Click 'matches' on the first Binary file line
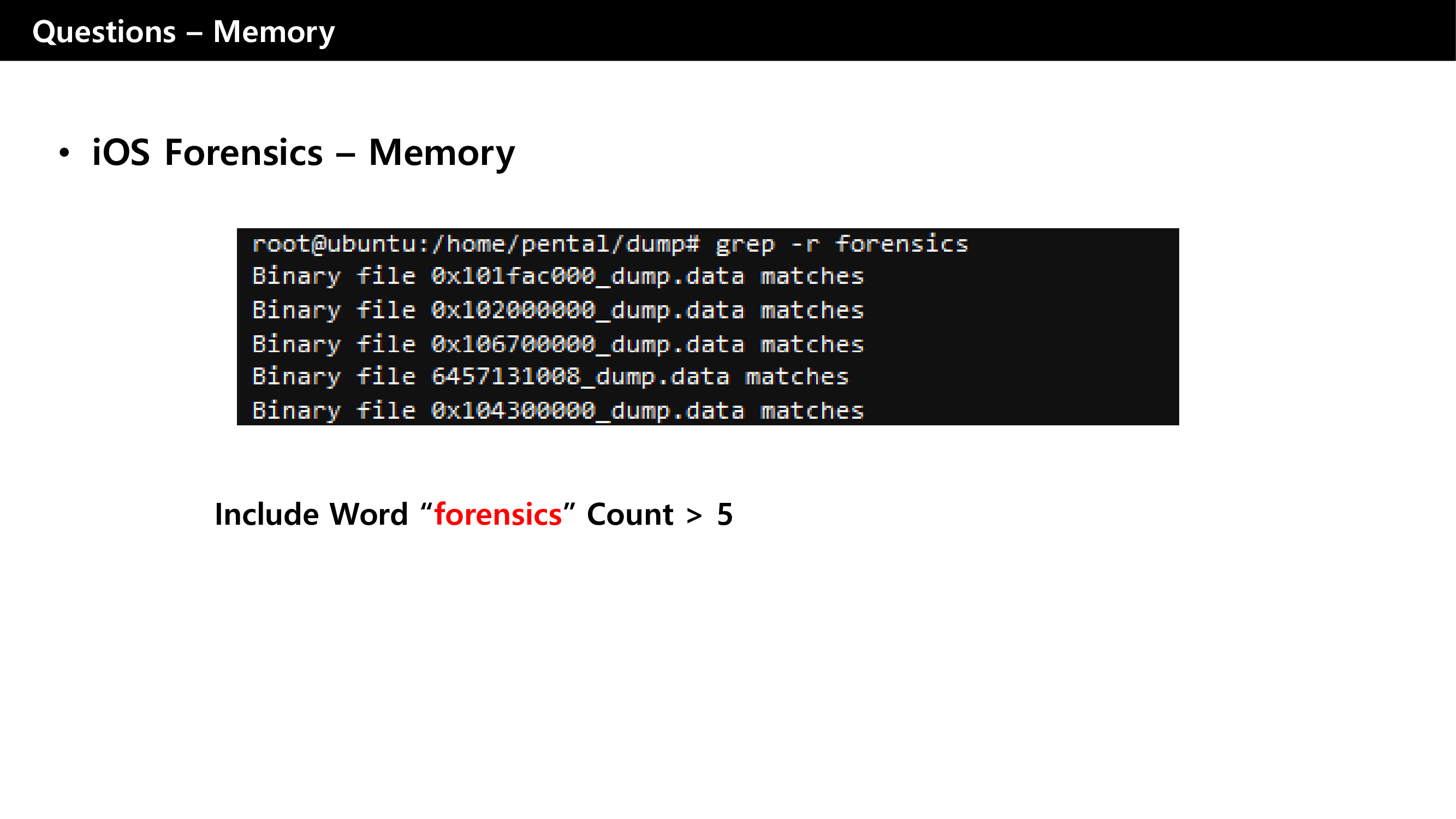This screenshot has width=1456, height=819. 812,276
